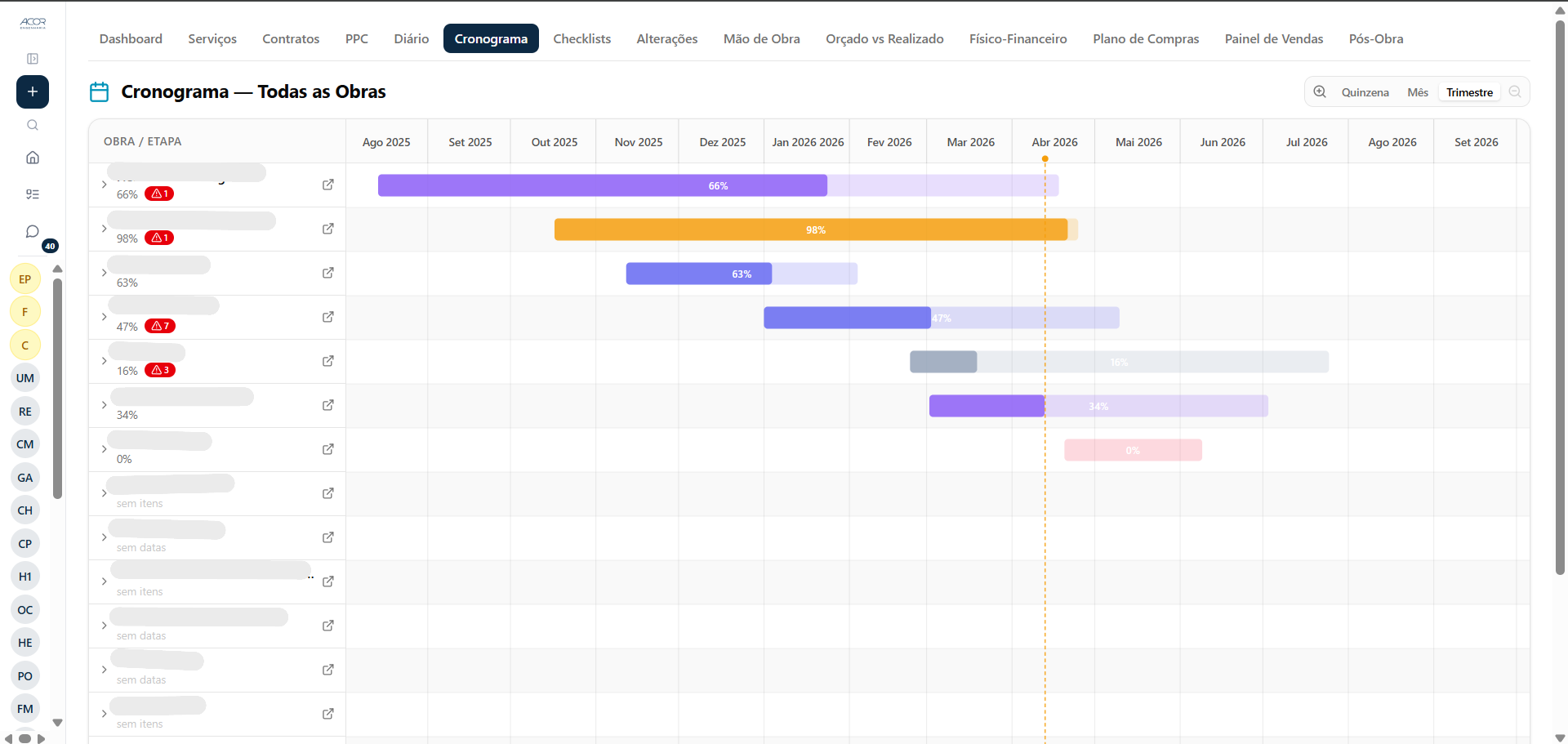Select the Trimestre view option
The width and height of the screenshot is (1568, 744).
click(1468, 91)
